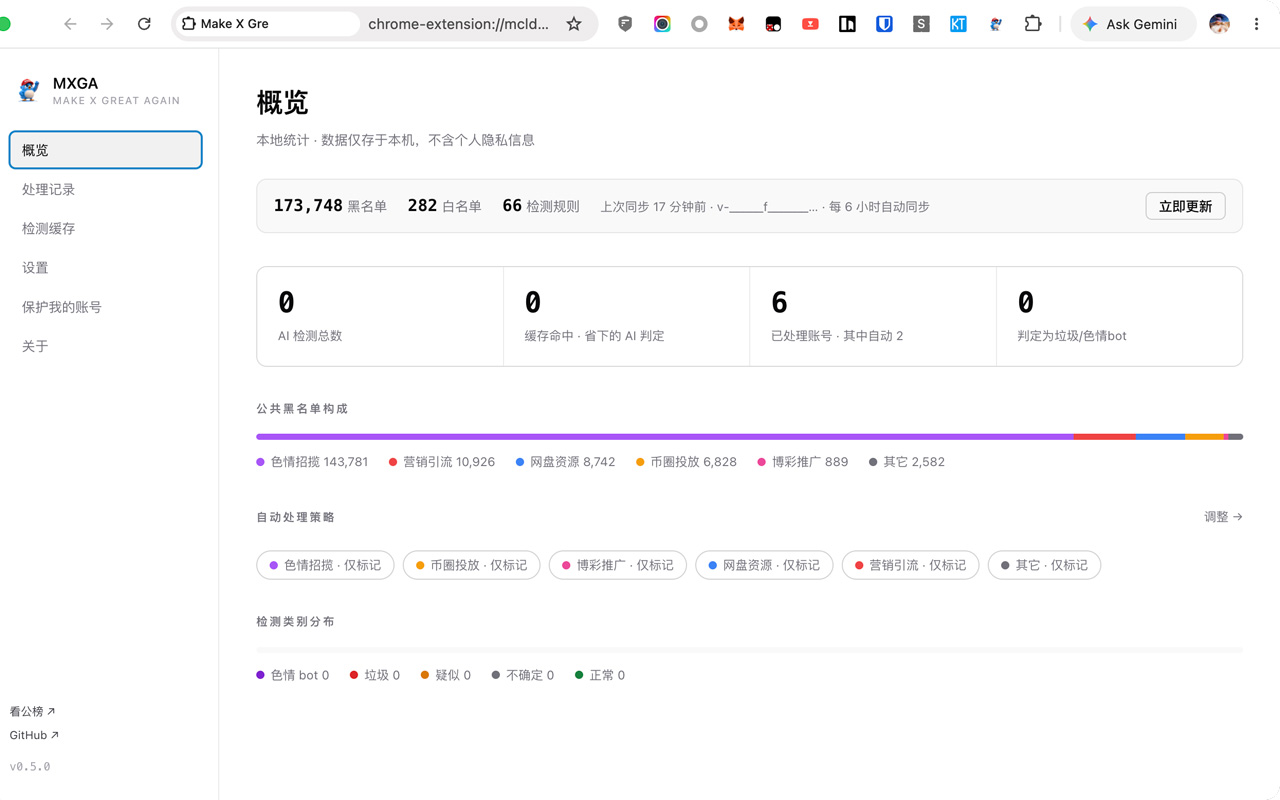
Task: Click the 66 检测规则 count
Action: [x=540, y=206]
